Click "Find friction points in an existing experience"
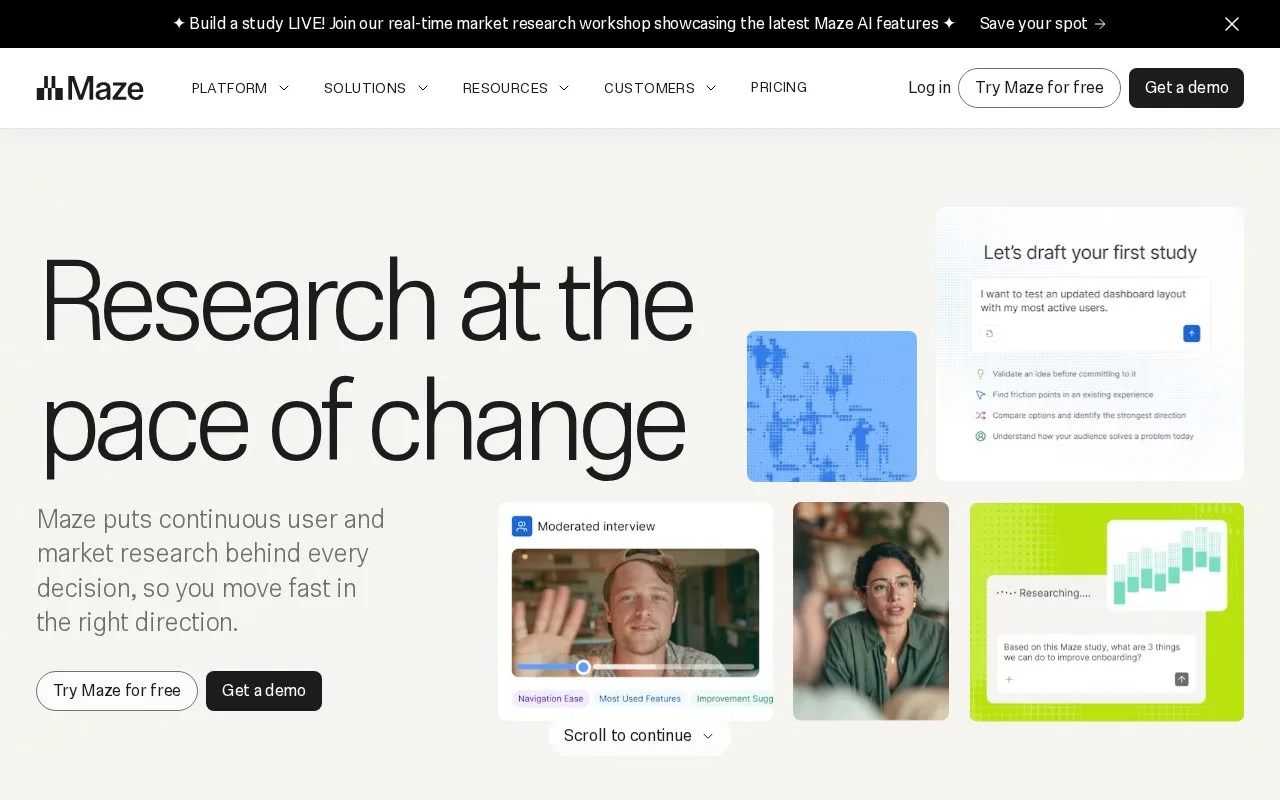The height and width of the screenshot is (800, 1280). click(x=1073, y=395)
